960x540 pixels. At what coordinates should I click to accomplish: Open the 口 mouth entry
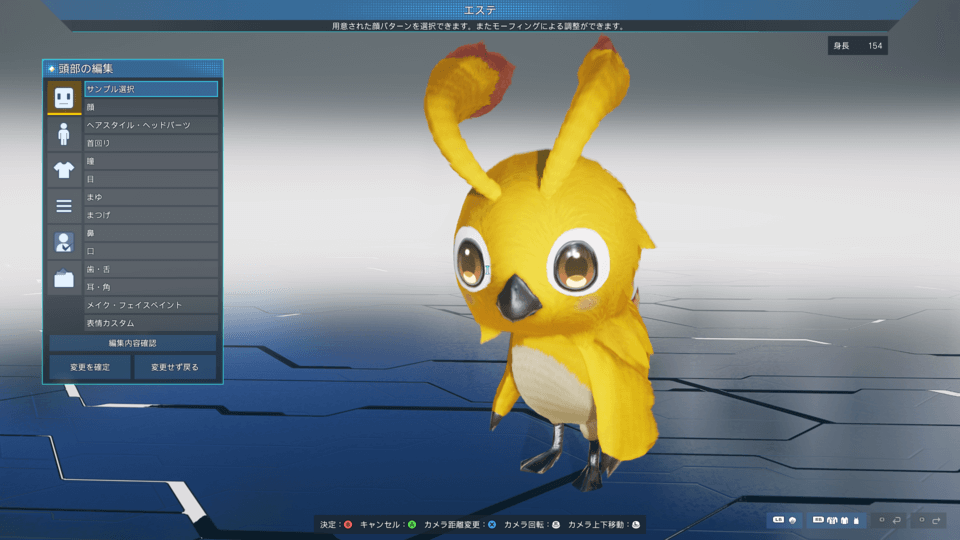pos(151,251)
